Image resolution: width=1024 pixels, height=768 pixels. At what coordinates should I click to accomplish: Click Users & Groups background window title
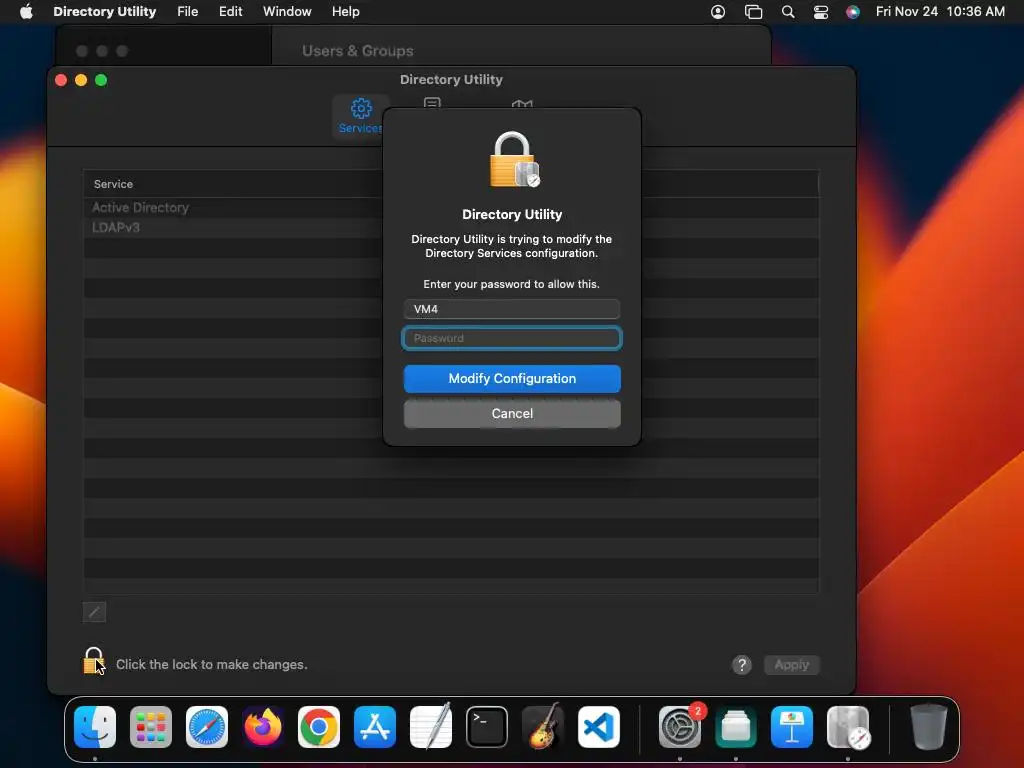(357, 51)
